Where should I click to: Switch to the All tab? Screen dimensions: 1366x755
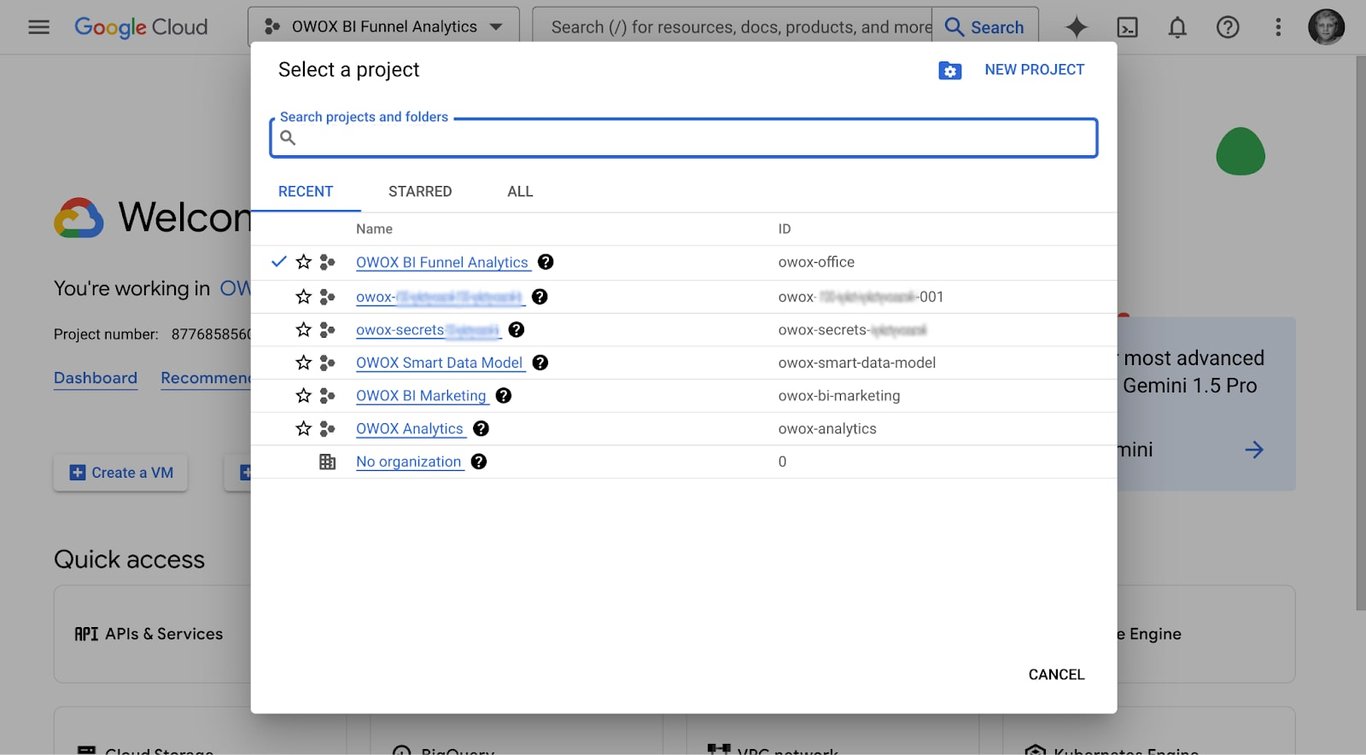(520, 191)
